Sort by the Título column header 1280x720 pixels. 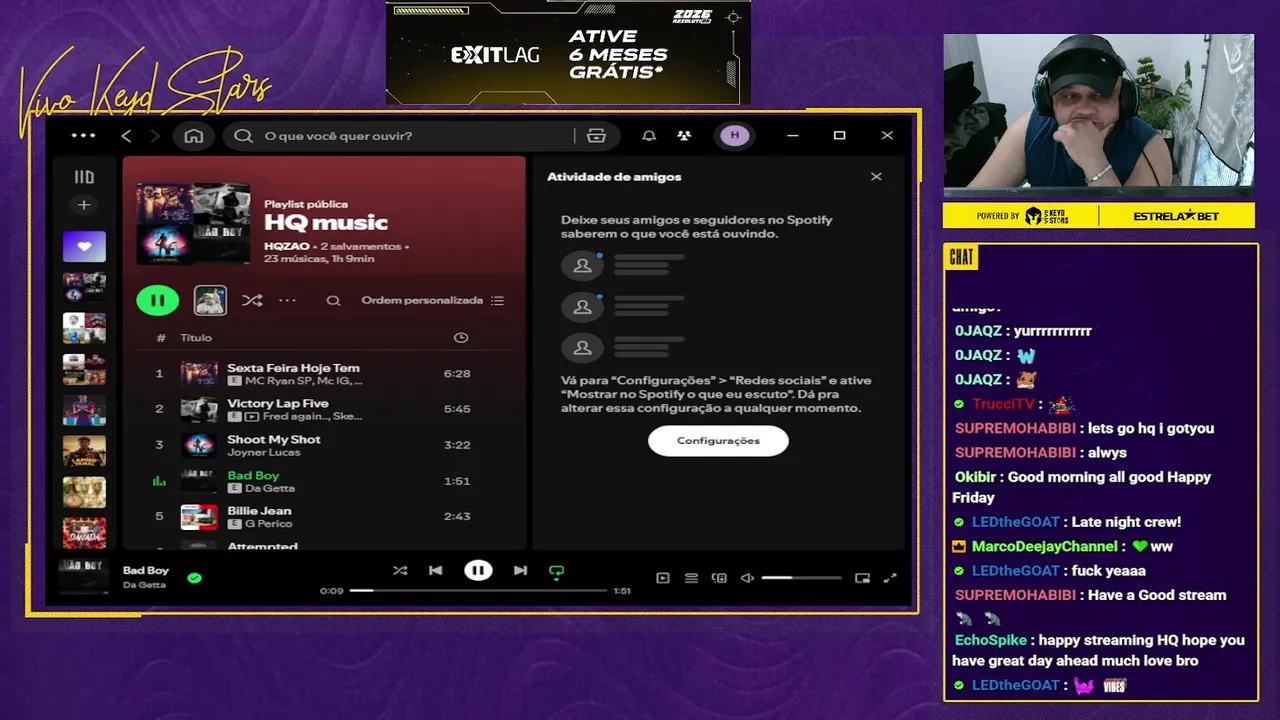click(x=196, y=338)
